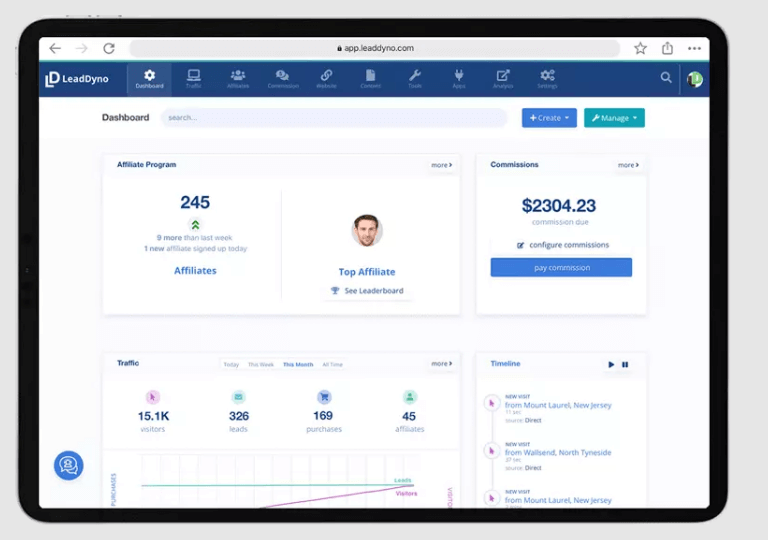Click configure commissions link
768x540 pixels.
point(563,245)
